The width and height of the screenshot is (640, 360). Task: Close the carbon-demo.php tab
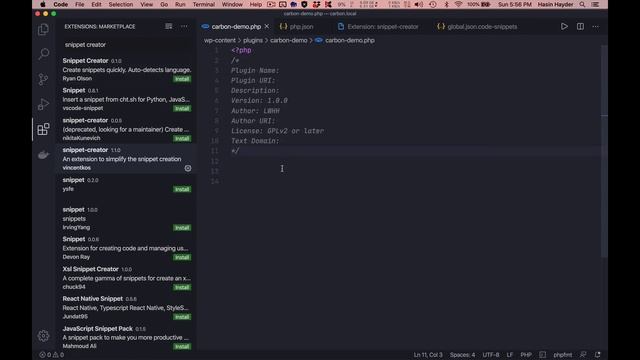[267, 27]
